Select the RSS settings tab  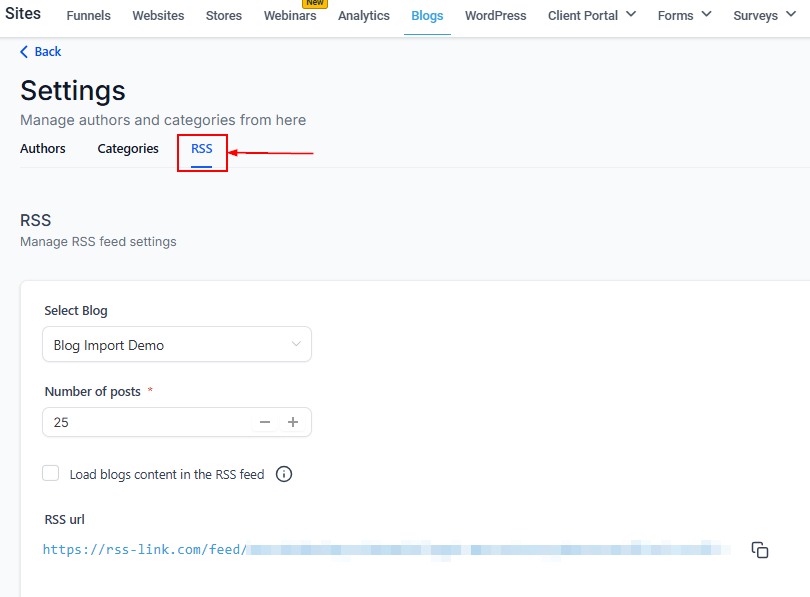pyautogui.click(x=202, y=149)
